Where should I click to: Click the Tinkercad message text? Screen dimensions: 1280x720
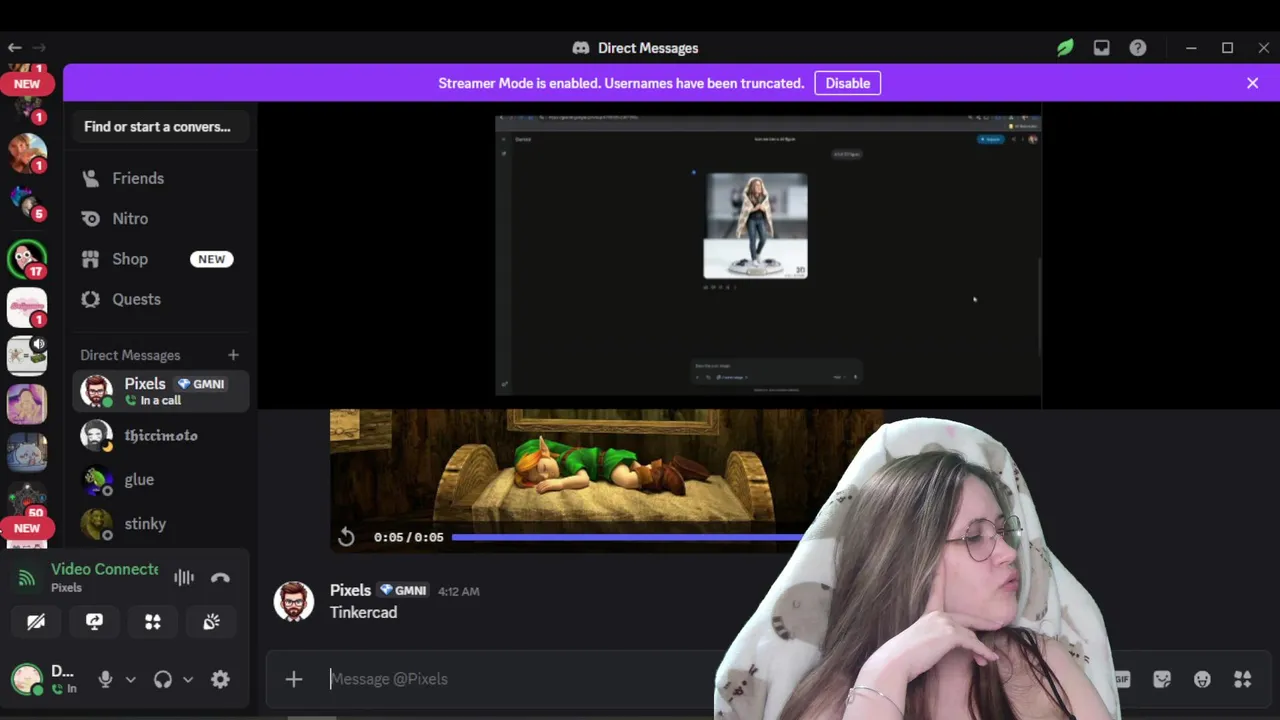pyautogui.click(x=363, y=612)
